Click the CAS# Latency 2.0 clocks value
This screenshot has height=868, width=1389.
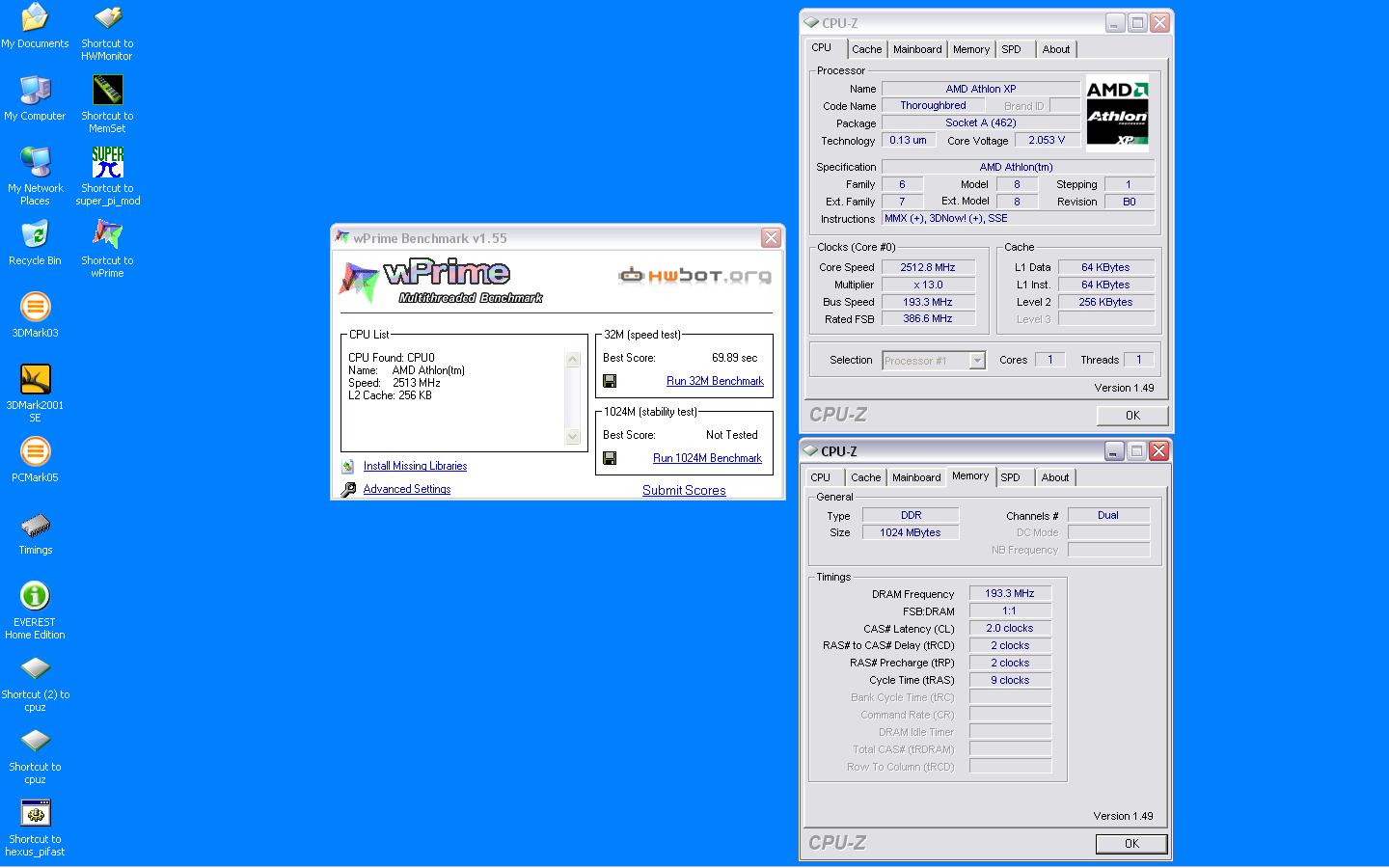pyautogui.click(x=1010, y=629)
